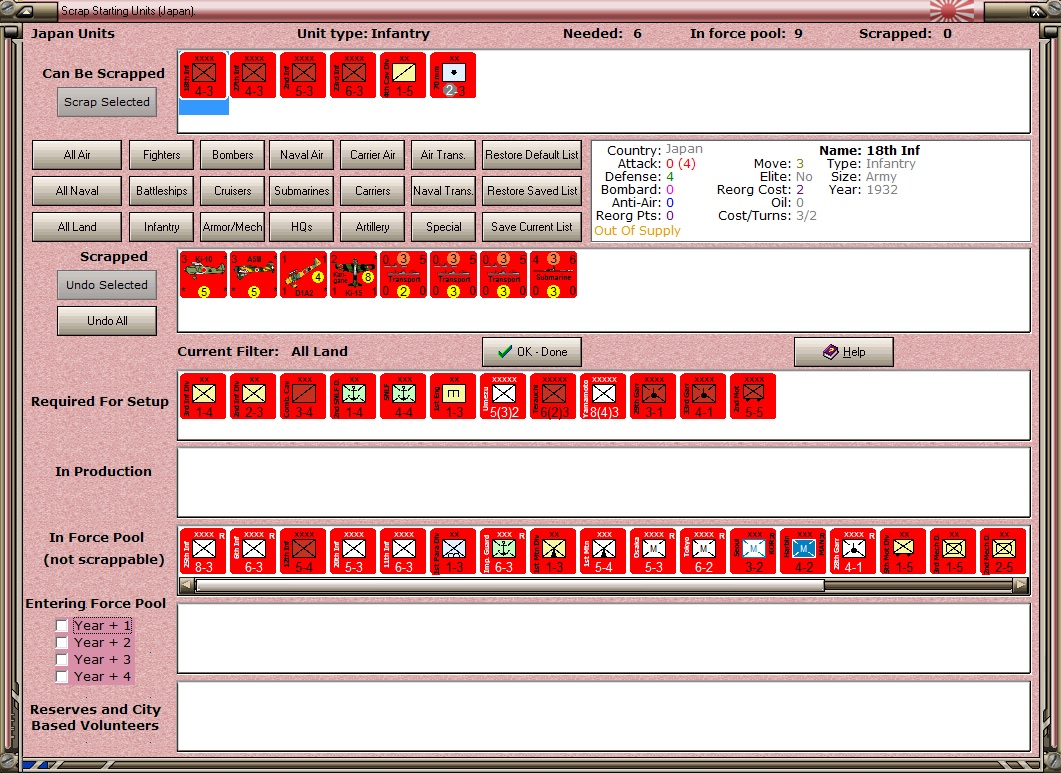1061x773 pixels.
Task: Filter by Infantry
Action: pyautogui.click(x=162, y=227)
